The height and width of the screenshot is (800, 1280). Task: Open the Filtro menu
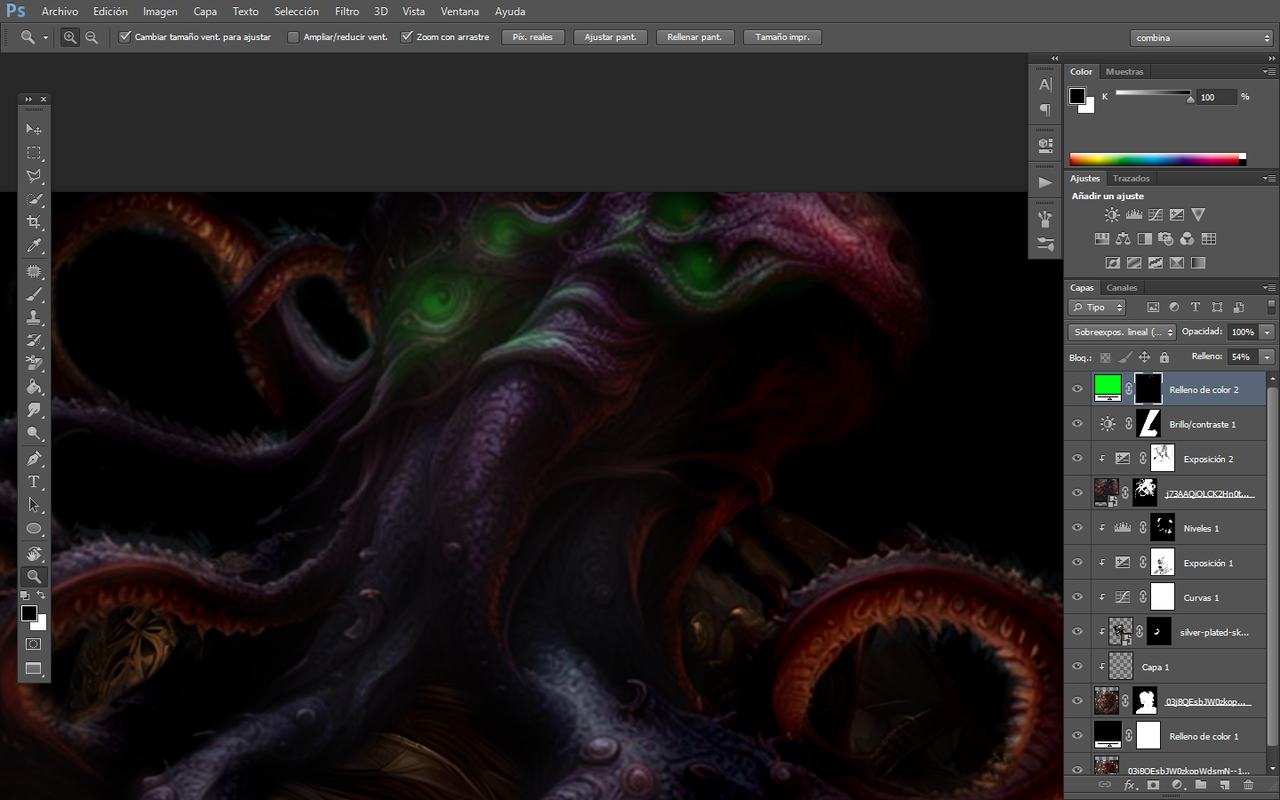[347, 12]
